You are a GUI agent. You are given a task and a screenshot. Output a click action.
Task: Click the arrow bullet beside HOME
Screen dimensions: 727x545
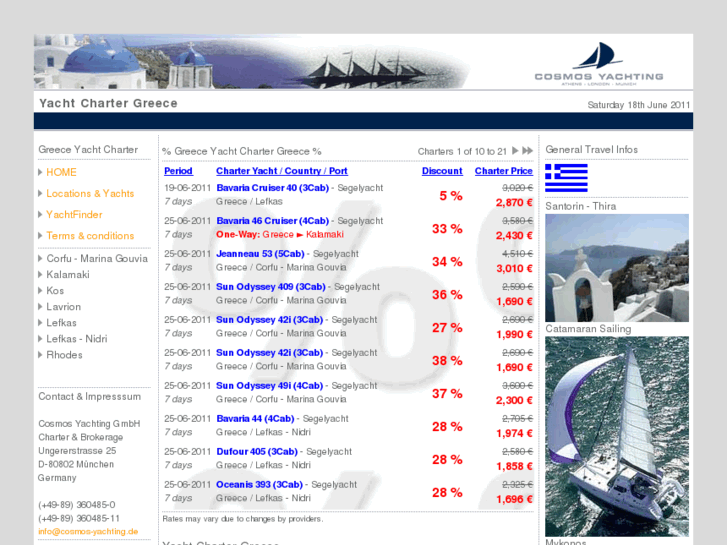tap(40, 173)
